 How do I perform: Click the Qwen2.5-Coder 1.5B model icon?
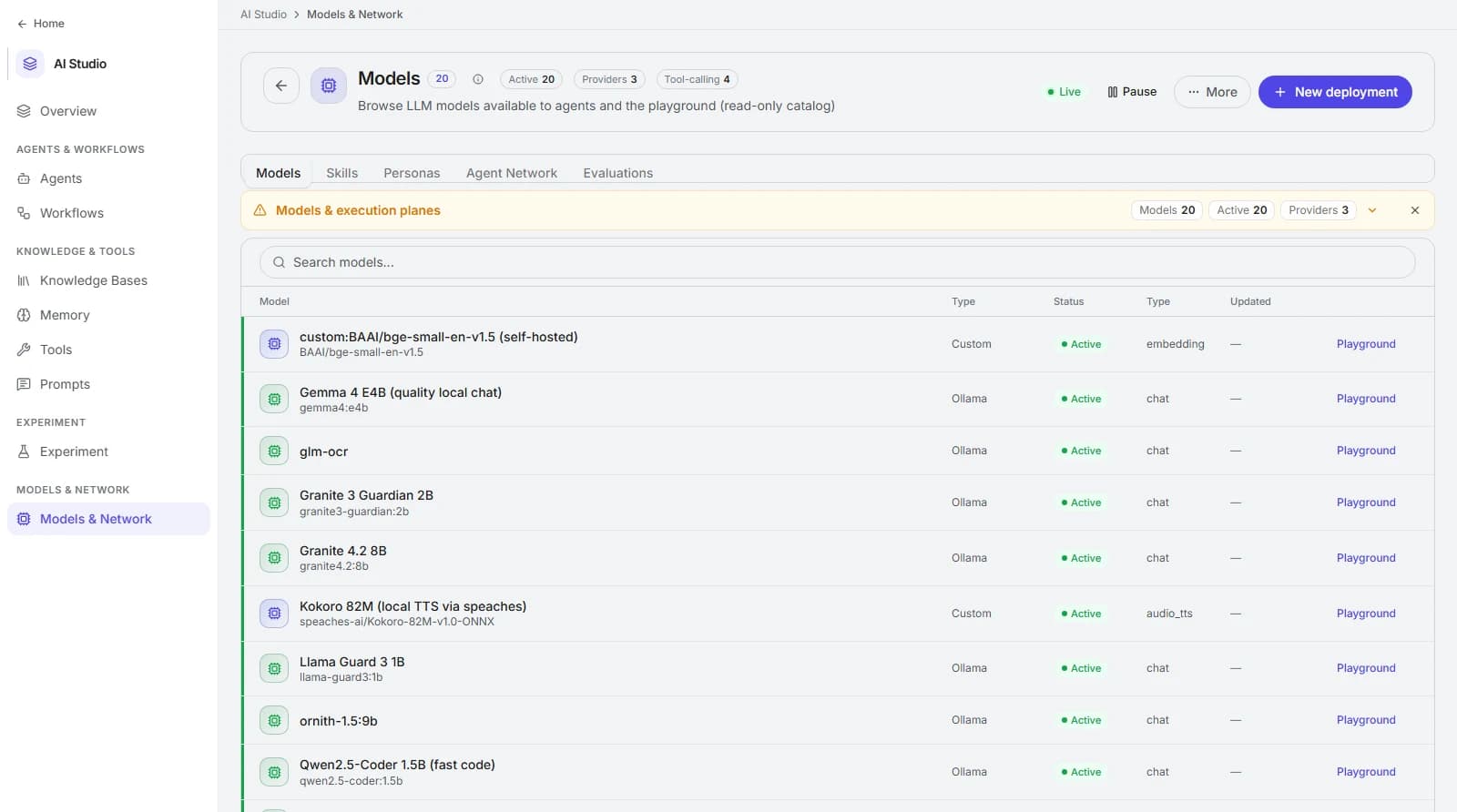pos(274,772)
